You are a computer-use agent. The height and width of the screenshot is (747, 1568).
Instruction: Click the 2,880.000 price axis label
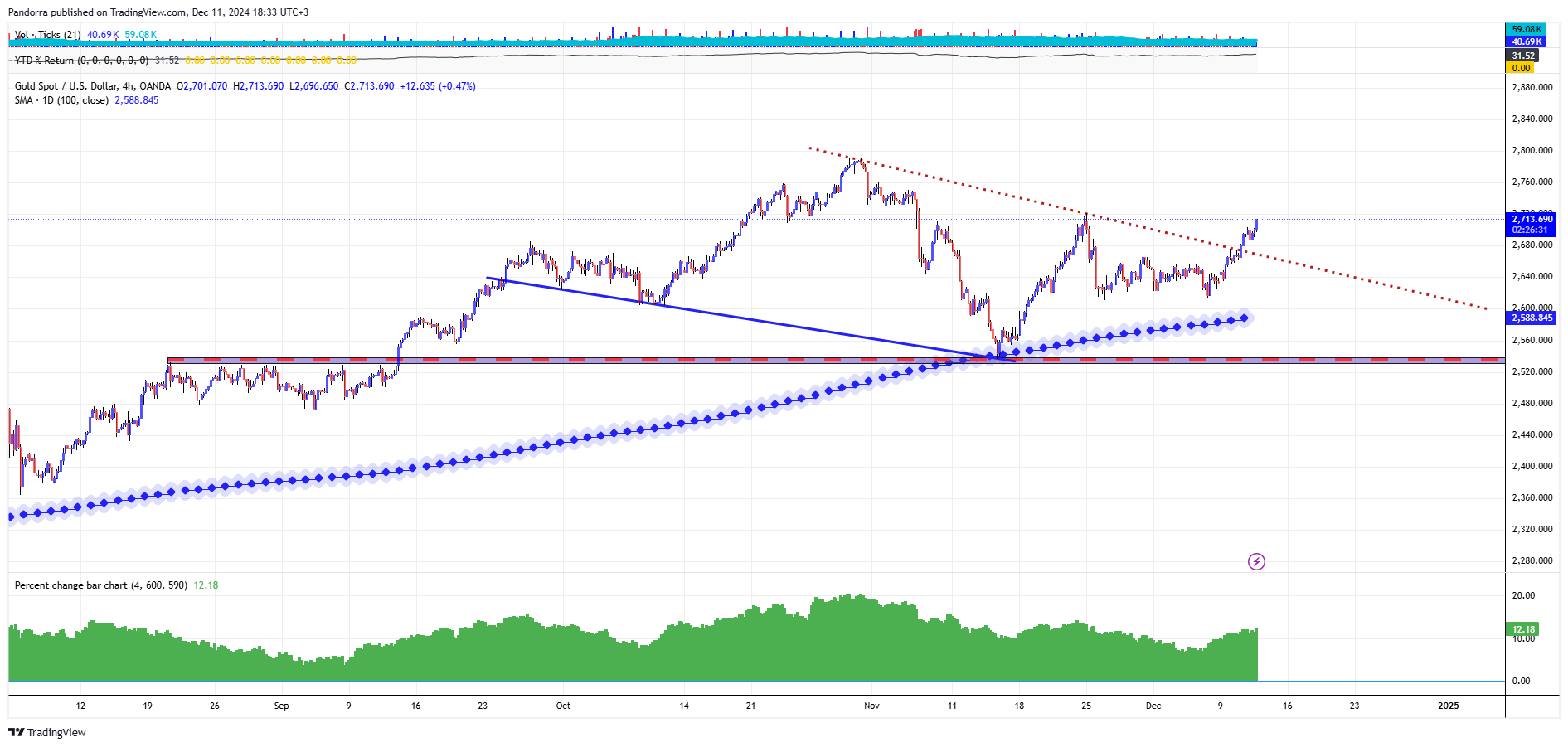pos(1532,87)
